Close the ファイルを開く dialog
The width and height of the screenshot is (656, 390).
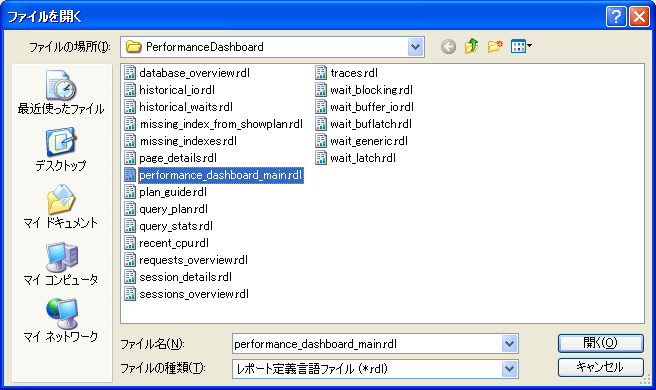(639, 17)
